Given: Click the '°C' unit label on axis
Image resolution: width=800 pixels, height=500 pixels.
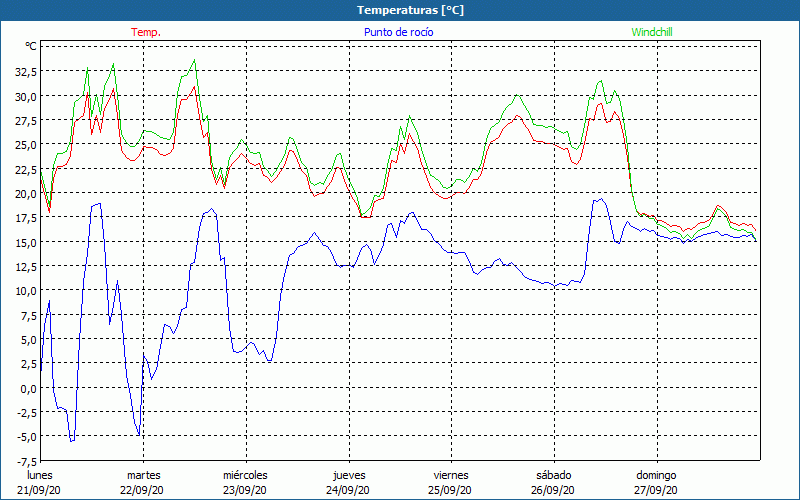Looking at the screenshot, I should pos(31,46).
